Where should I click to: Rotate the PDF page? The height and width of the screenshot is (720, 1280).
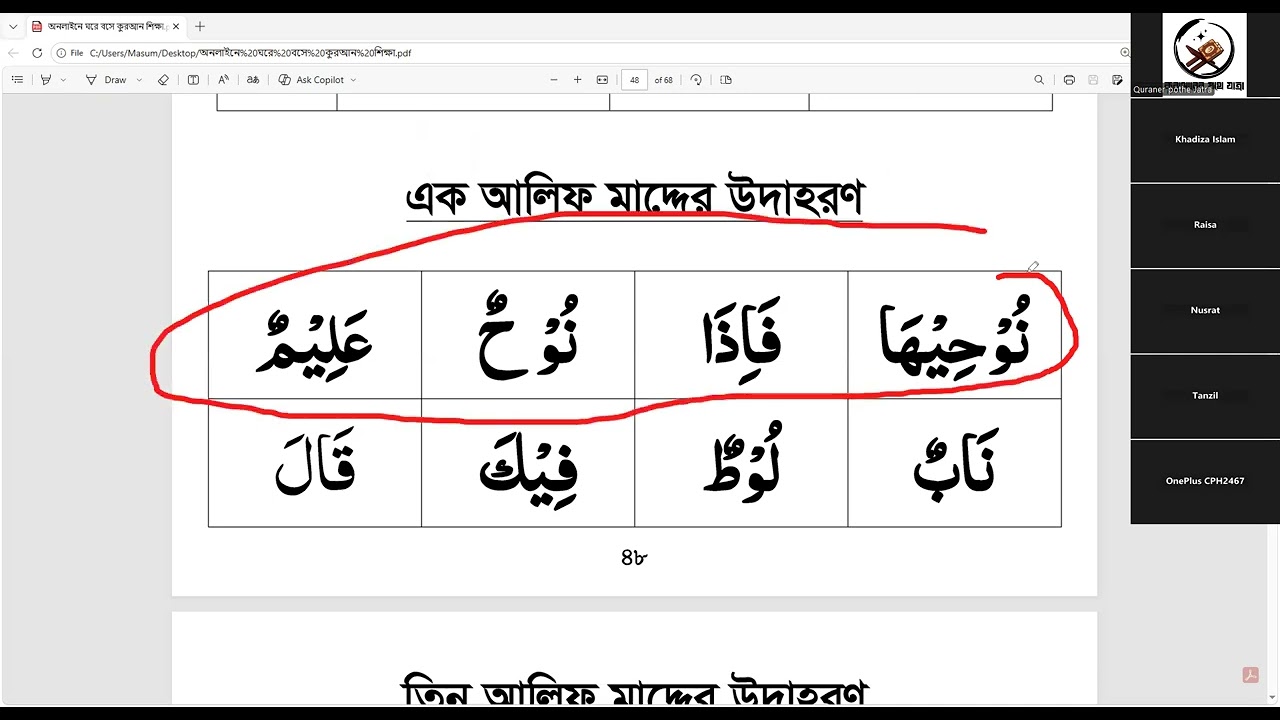pos(696,80)
